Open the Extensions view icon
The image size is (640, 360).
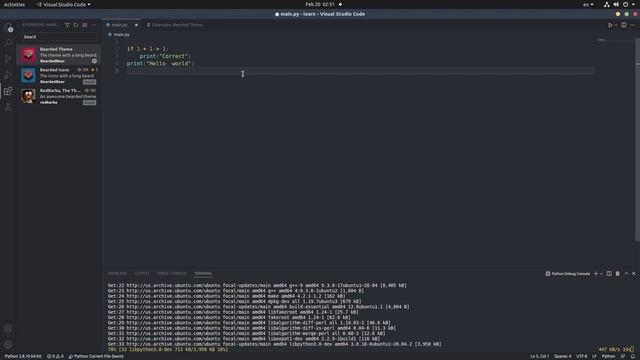click(x=8, y=91)
